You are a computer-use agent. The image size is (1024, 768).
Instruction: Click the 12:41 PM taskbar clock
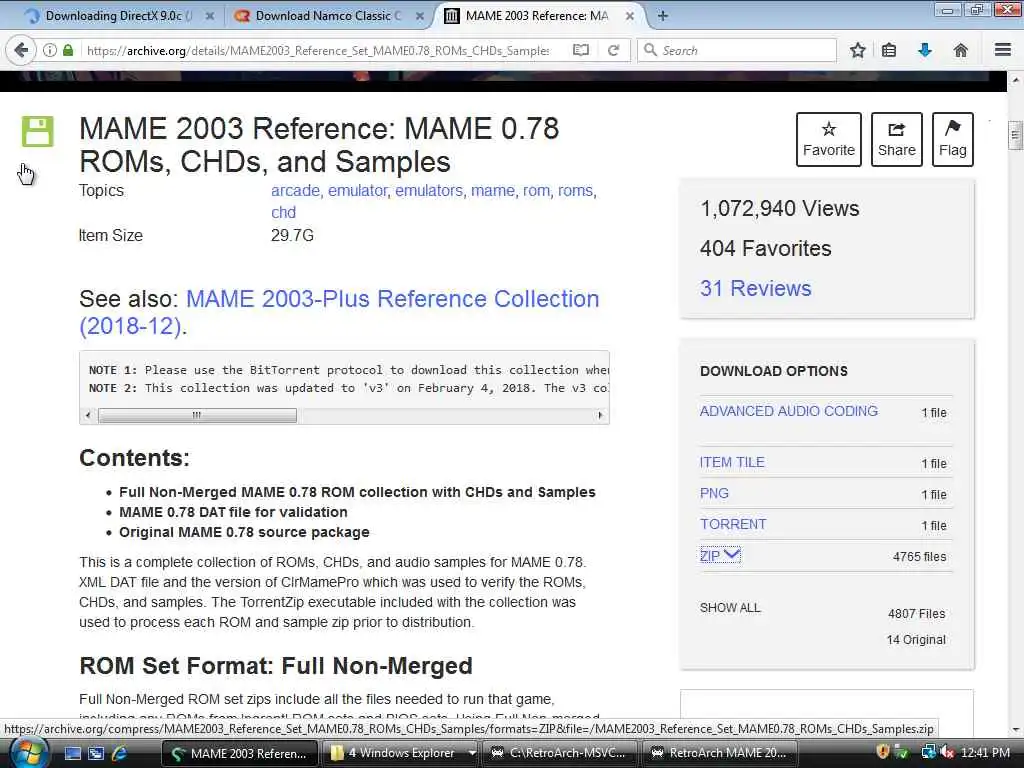[x=985, y=753]
